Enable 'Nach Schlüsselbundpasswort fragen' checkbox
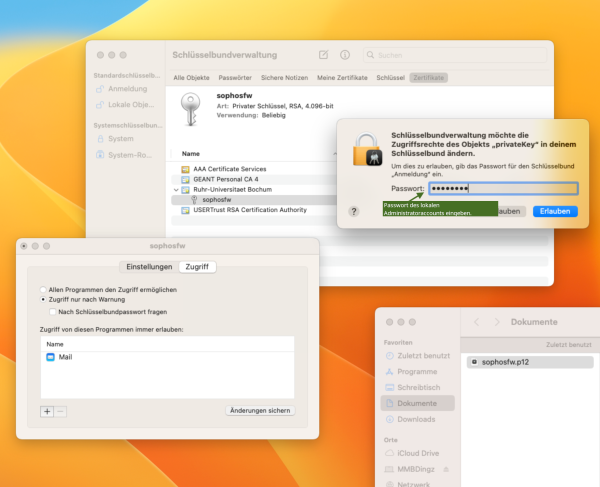This screenshot has width=600, height=487. [x=53, y=311]
